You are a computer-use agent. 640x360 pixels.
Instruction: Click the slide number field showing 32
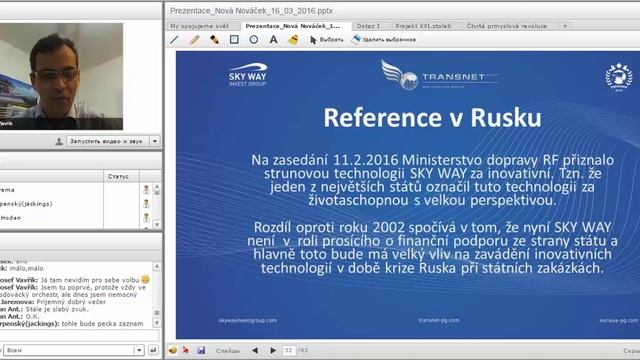coord(289,350)
